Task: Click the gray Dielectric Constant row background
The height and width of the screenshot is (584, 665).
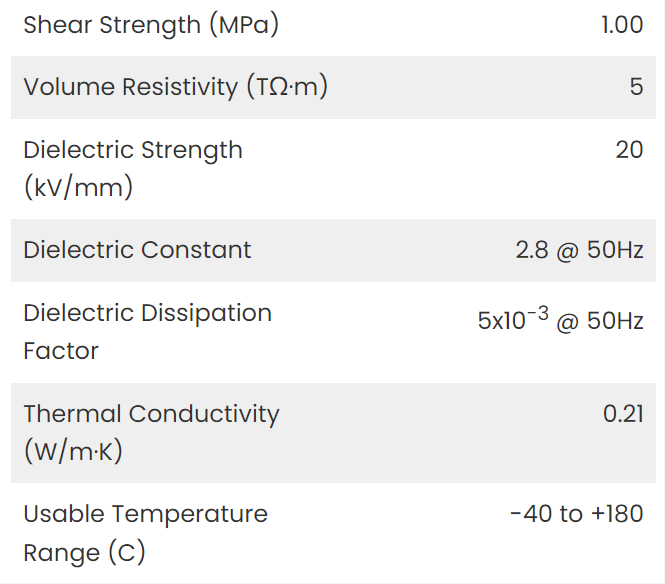Action: [x=333, y=250]
